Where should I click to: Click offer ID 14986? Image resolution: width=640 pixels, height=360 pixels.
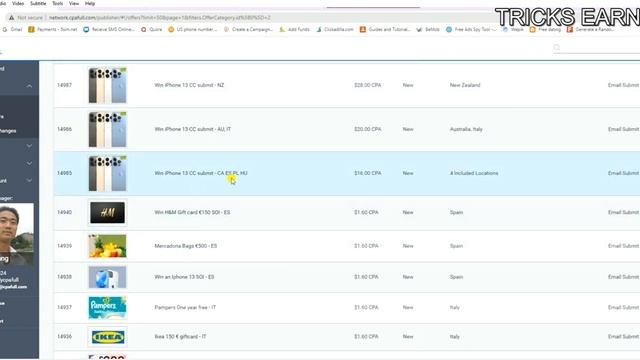coord(64,129)
